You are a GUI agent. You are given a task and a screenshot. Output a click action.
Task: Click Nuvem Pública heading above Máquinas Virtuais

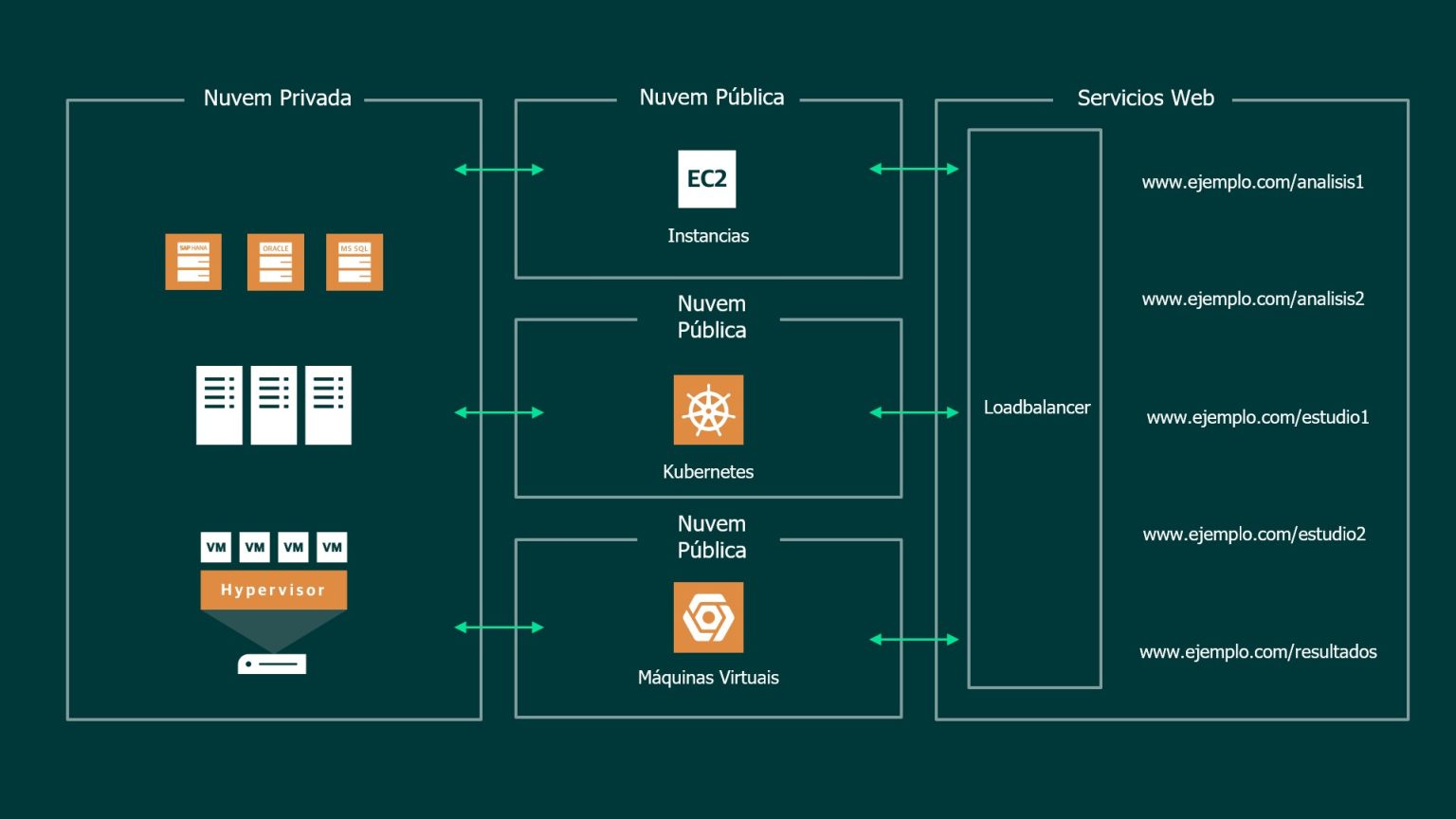712,537
